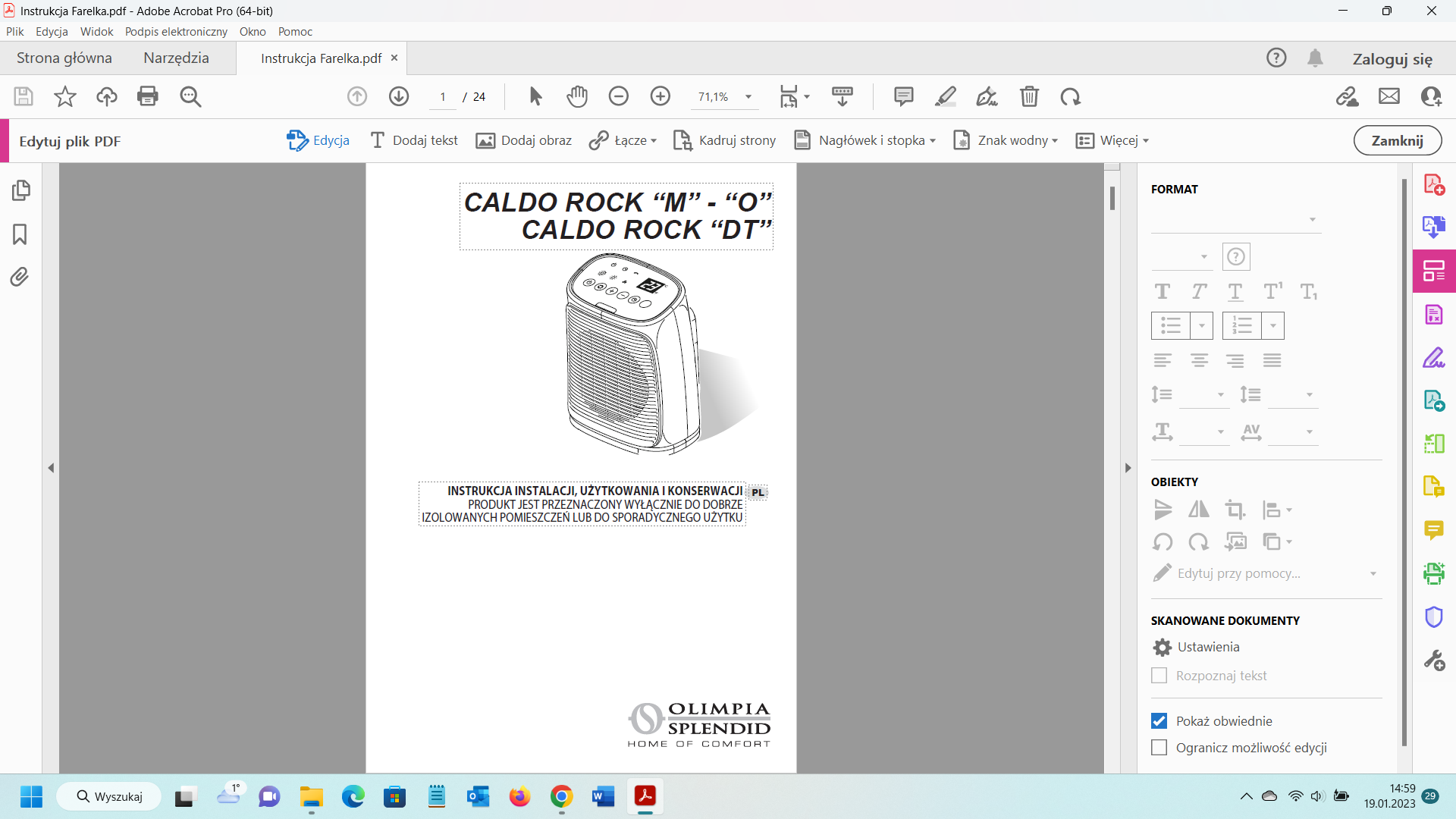Click the Save file icon
The image size is (1456, 819).
[24, 96]
